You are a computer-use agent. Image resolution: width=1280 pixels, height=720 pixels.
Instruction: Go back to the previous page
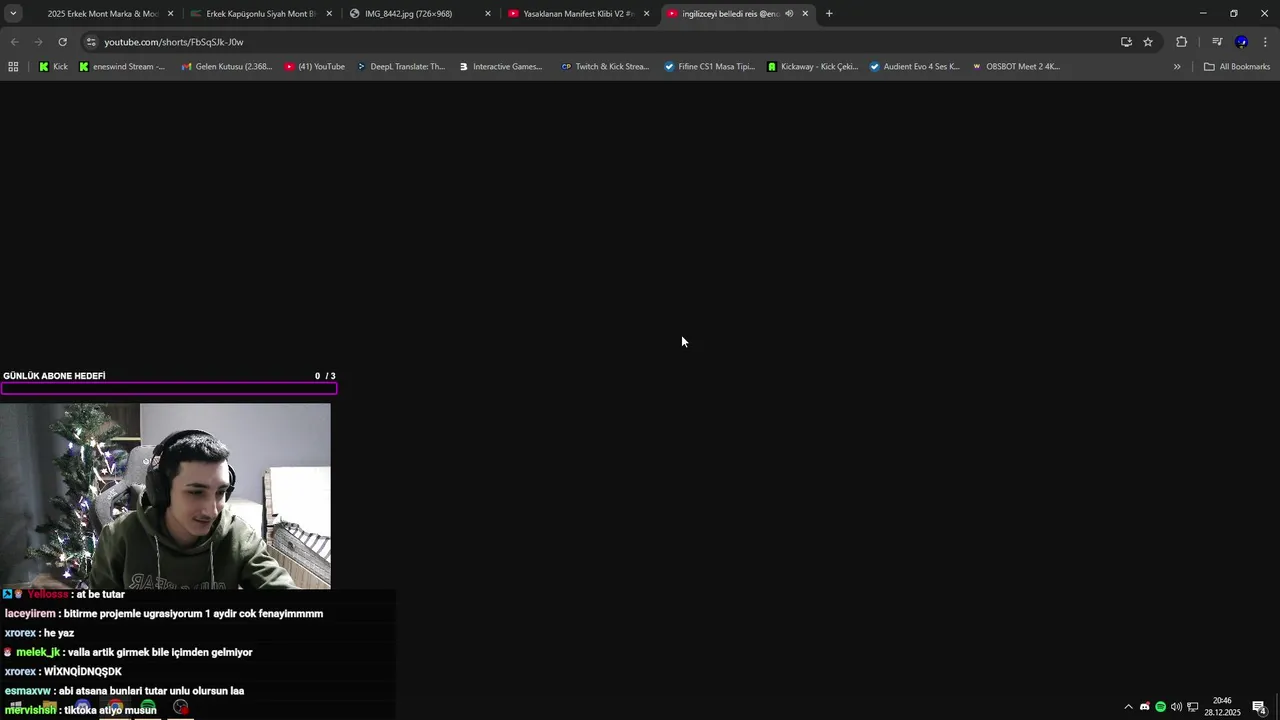coord(14,42)
